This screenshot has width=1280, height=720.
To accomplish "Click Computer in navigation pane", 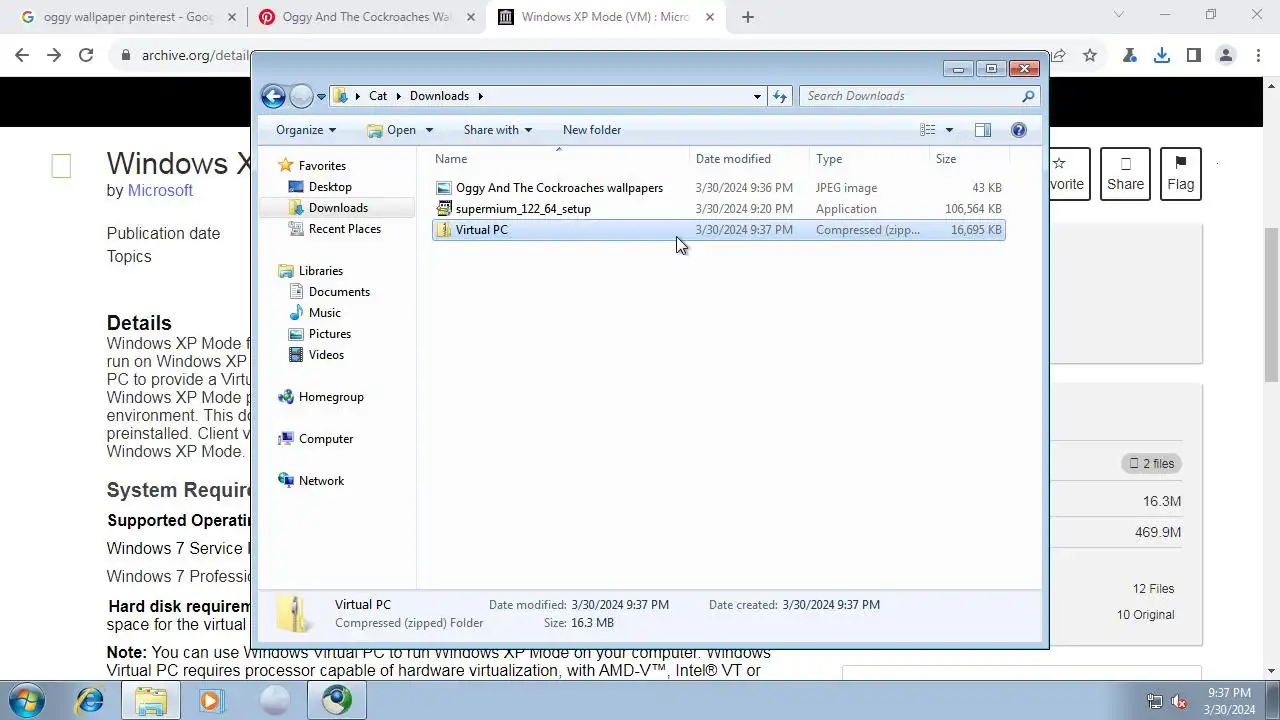I will tap(325, 439).
